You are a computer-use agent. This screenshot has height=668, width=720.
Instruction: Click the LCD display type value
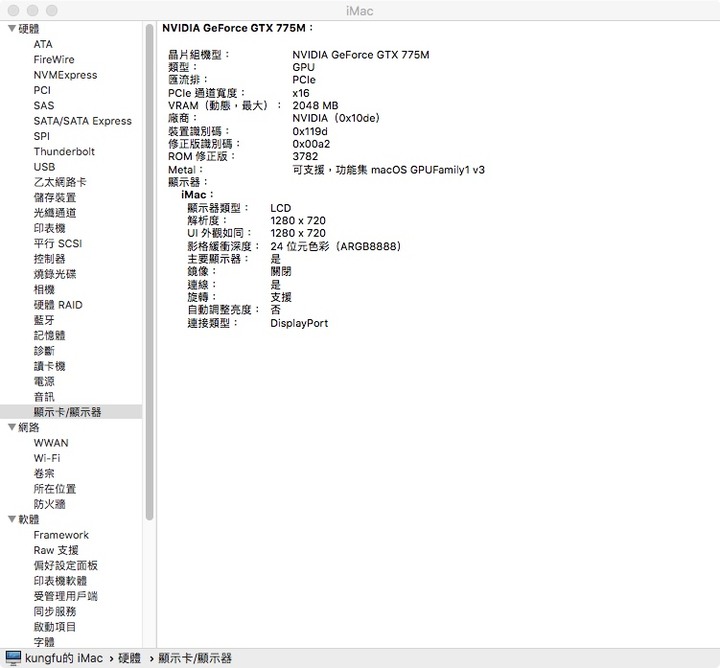click(x=281, y=208)
